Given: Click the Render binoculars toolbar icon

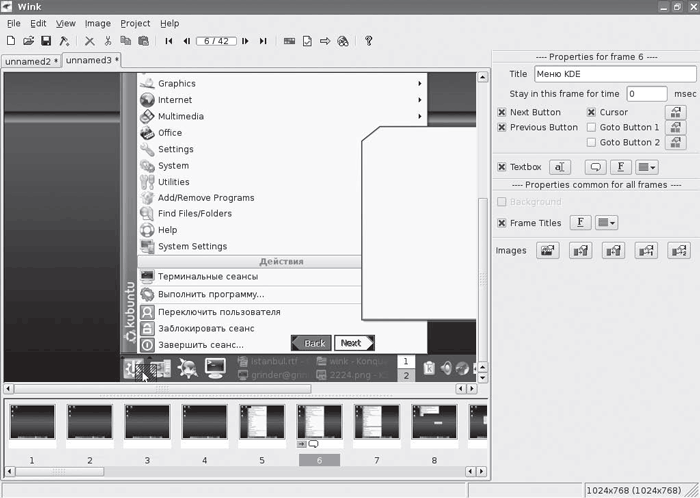Looking at the screenshot, I should click(343, 41).
